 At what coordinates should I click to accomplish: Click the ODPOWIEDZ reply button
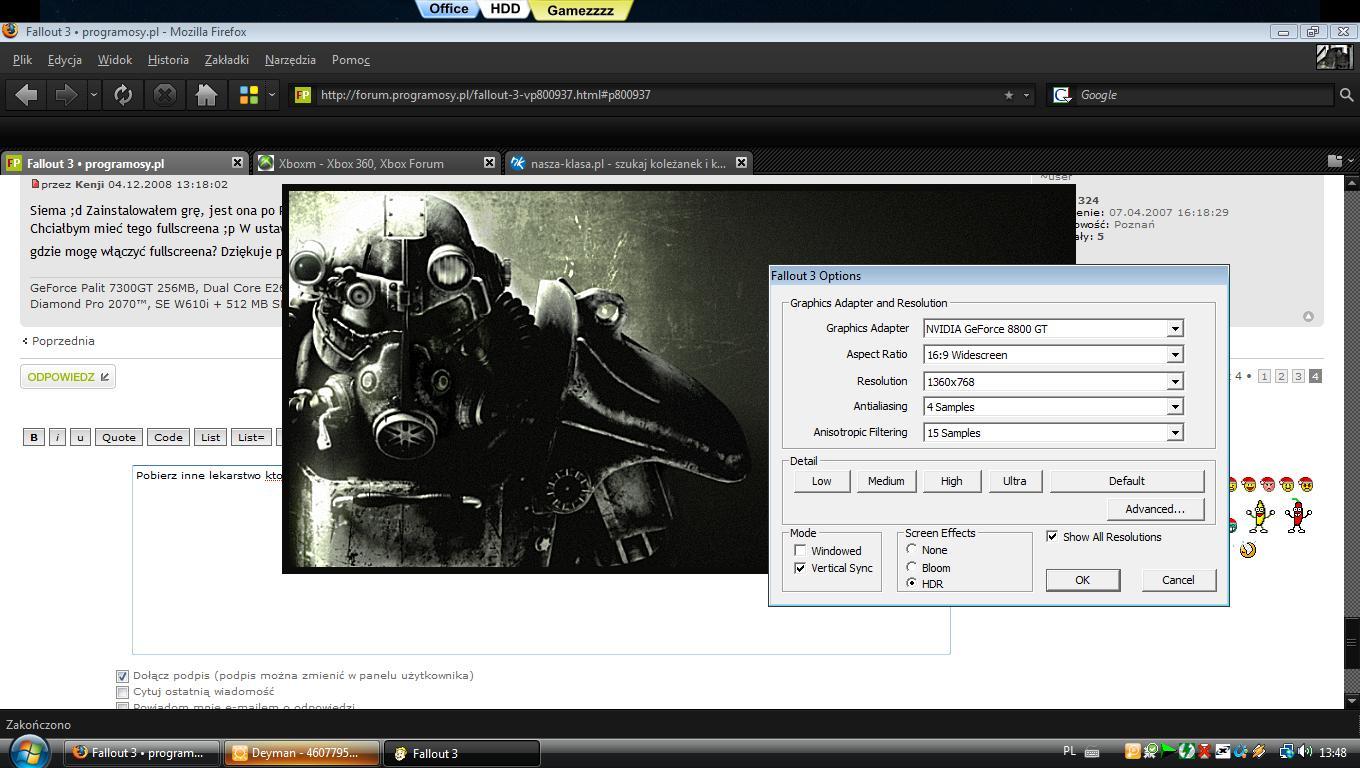coord(68,377)
